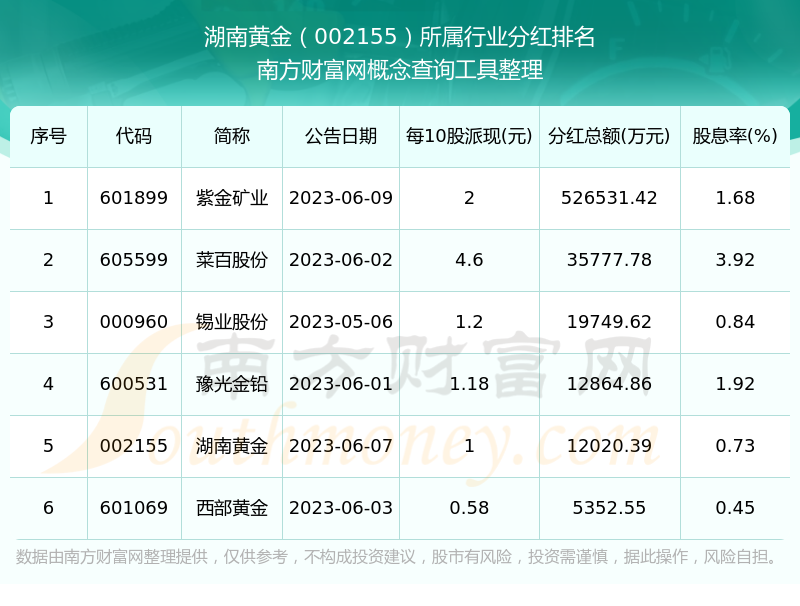This screenshot has height=606, width=800.
Task: Click dividend total 526531.42
Action: point(609,198)
